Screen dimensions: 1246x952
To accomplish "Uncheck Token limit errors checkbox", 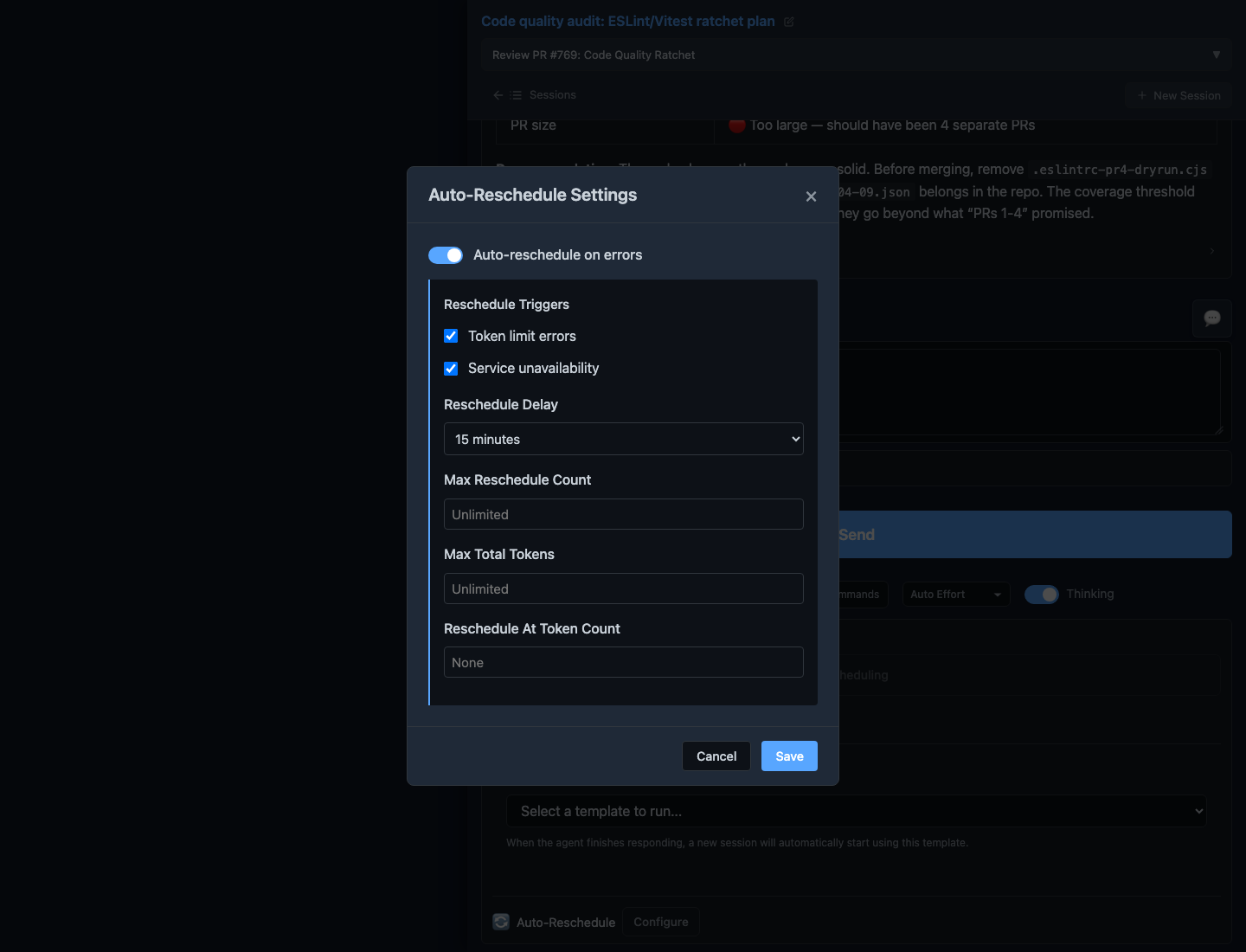I will point(451,336).
